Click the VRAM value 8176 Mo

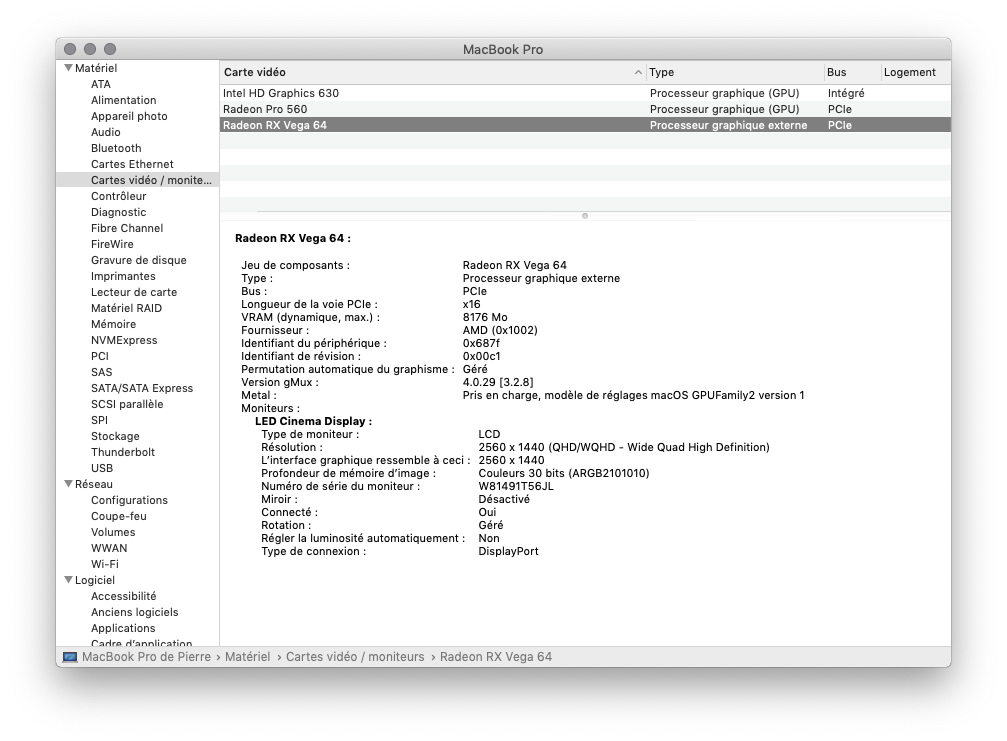485,317
